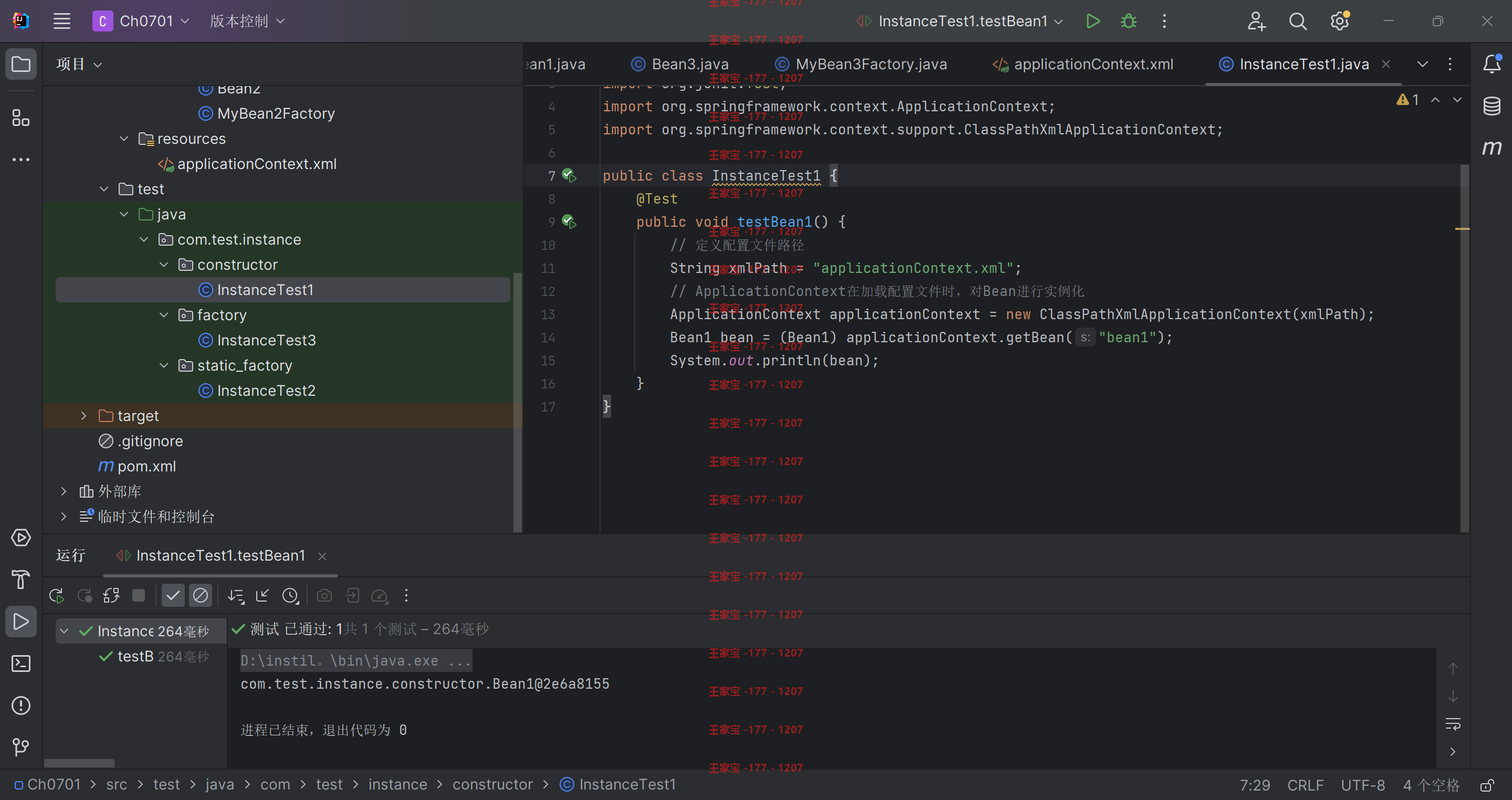Screen dimensions: 1512x800
Task: Collapse all test results
Action: pos(263,596)
